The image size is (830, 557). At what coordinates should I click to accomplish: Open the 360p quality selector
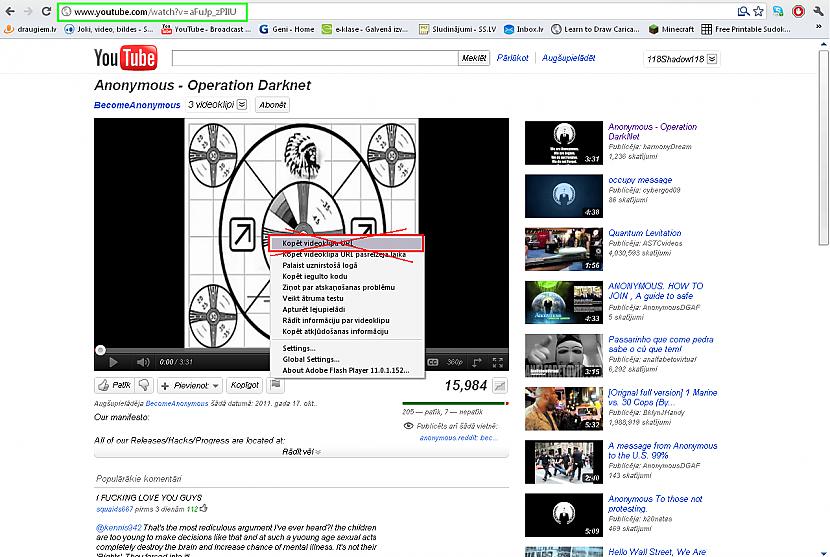tap(455, 362)
